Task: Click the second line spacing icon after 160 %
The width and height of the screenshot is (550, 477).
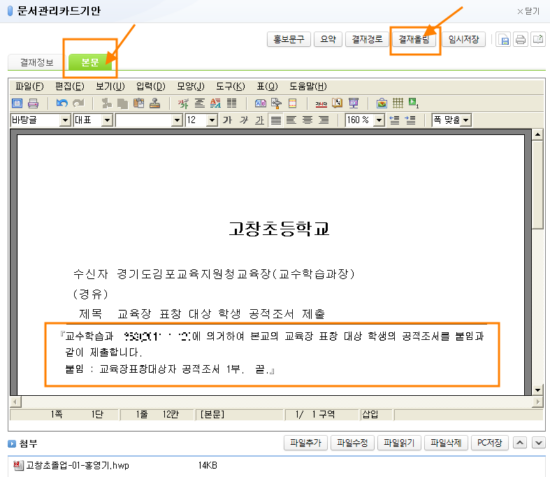Action: point(410,120)
